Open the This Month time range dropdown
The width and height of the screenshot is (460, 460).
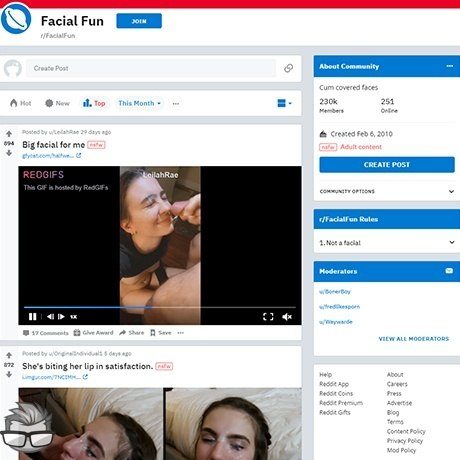tap(140, 103)
